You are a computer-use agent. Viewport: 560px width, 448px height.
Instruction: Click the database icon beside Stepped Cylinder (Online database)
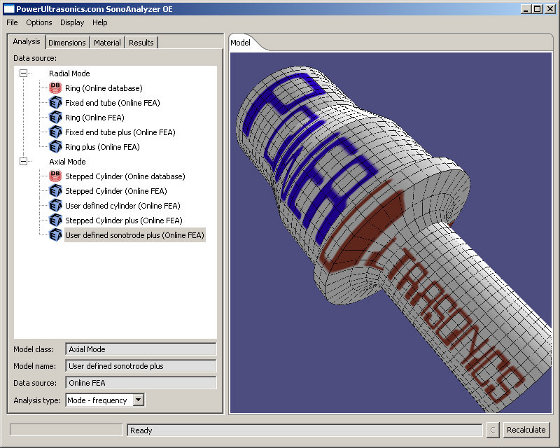[x=55, y=176]
